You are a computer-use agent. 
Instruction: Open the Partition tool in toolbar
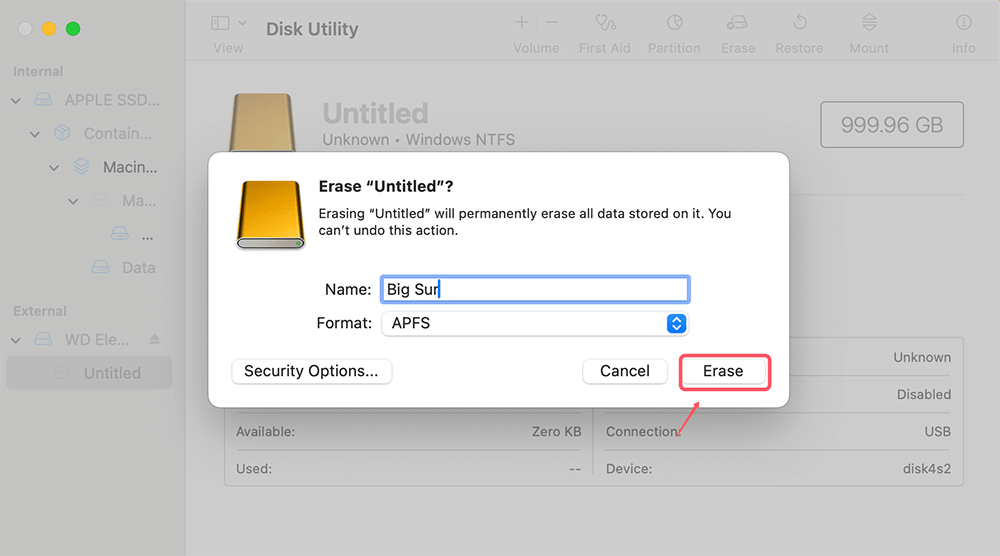(x=674, y=23)
